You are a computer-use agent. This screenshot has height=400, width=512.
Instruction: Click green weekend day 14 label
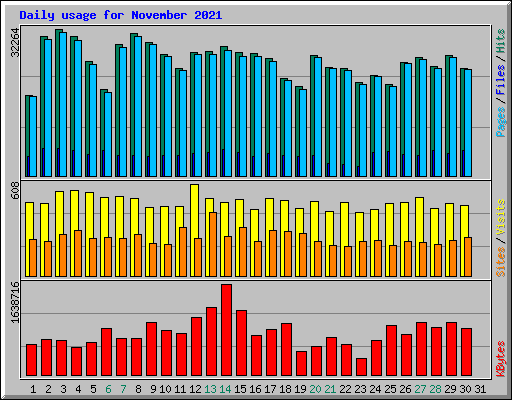coord(225,389)
